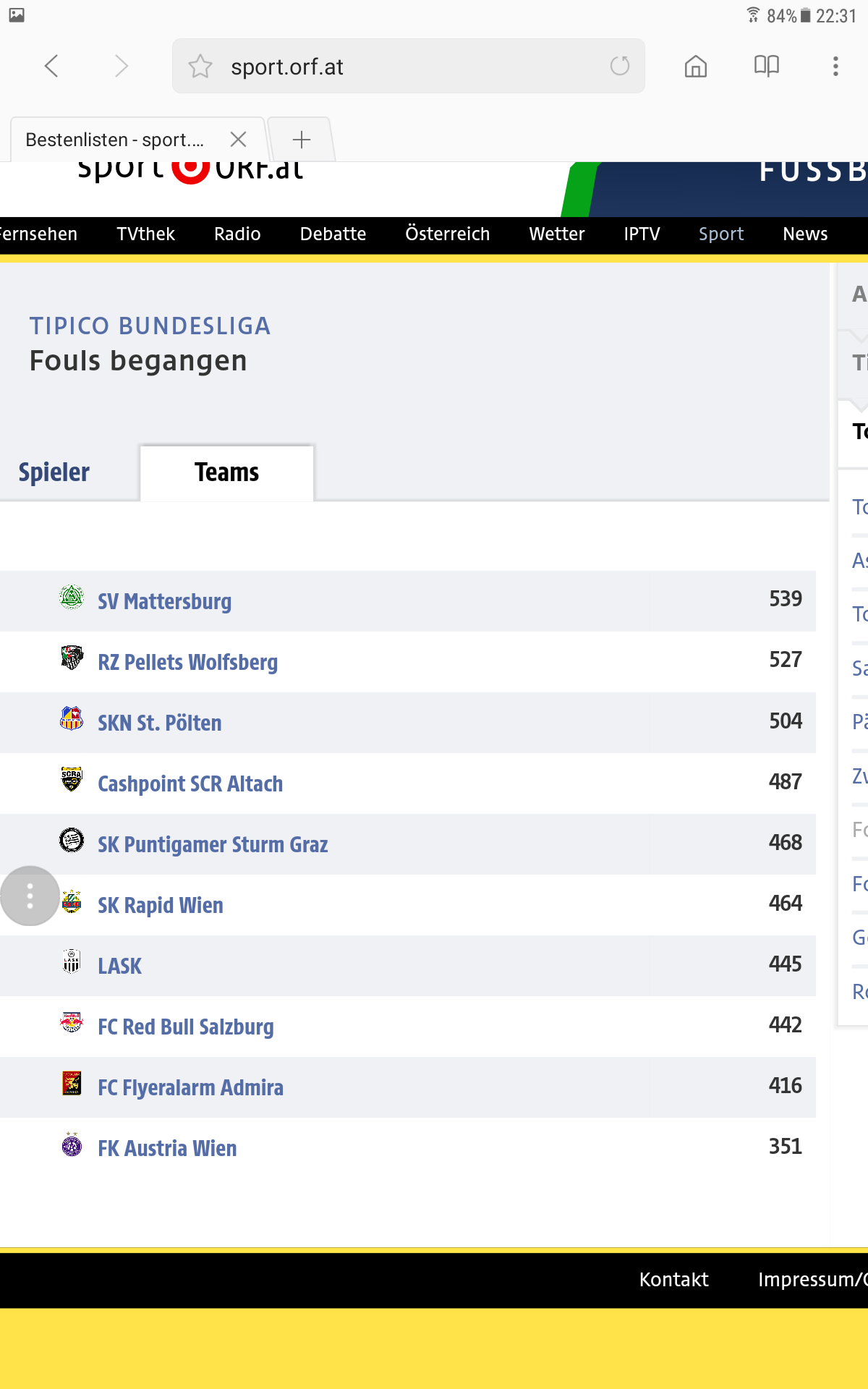Tap floating three-dot overlay button
The image size is (868, 1389).
[30, 896]
